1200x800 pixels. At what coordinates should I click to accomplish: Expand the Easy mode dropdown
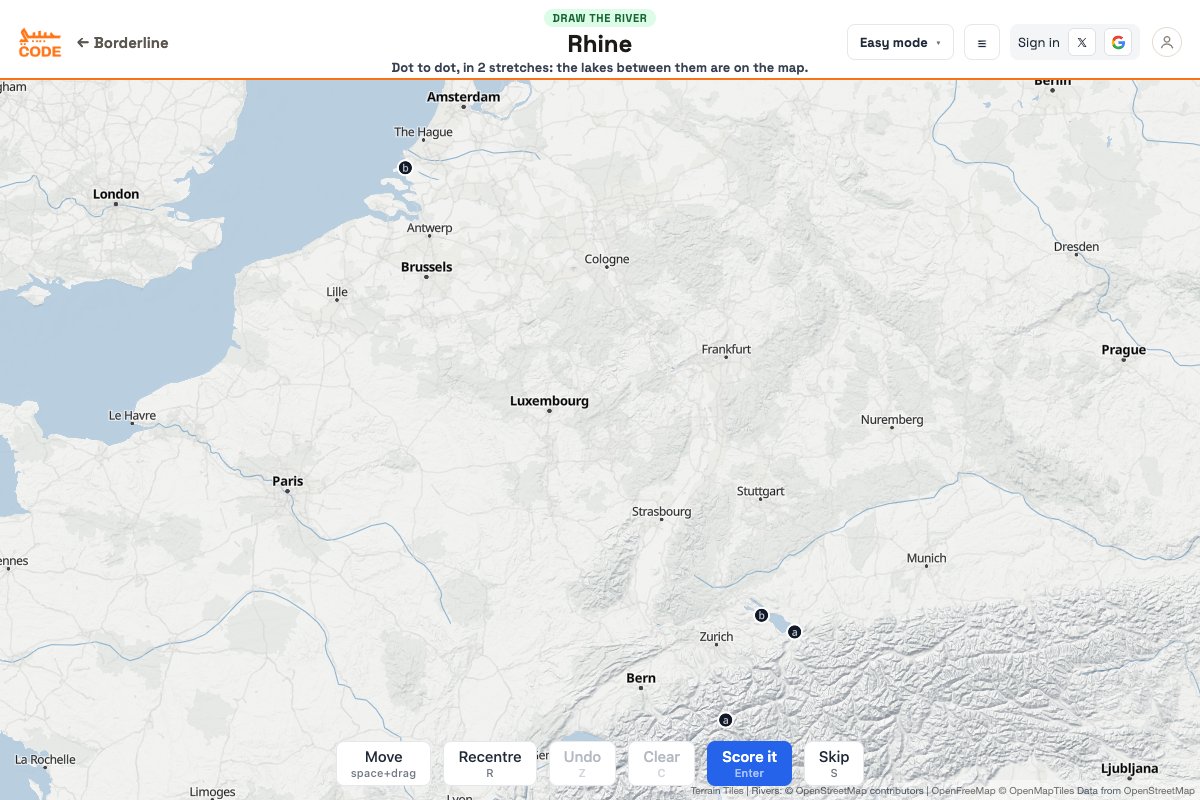pos(900,43)
